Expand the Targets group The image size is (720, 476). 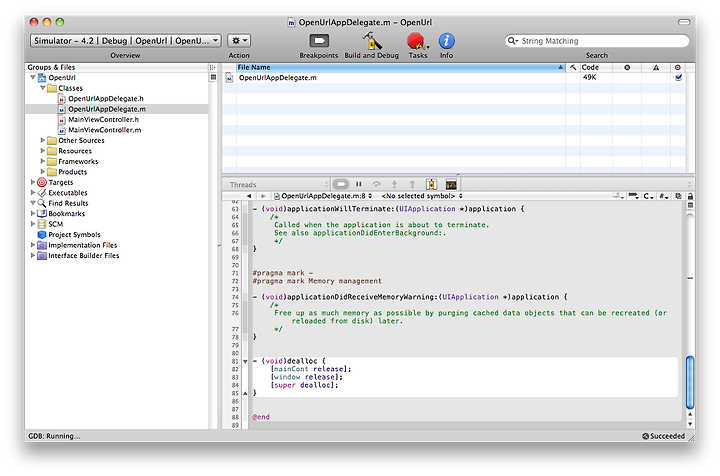pyautogui.click(x=33, y=182)
